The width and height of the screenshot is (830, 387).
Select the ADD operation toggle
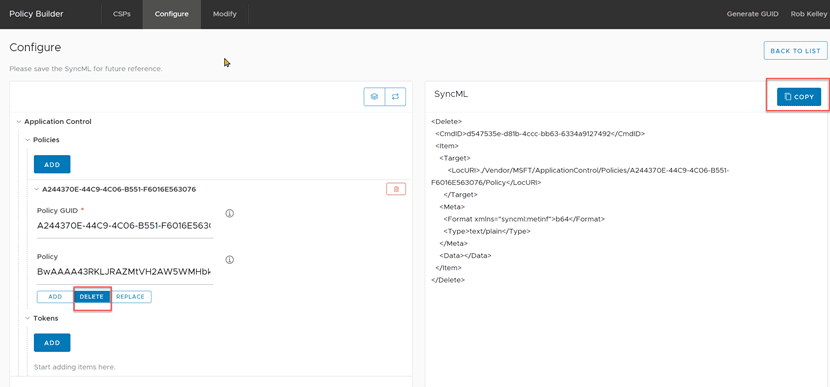(x=55, y=297)
